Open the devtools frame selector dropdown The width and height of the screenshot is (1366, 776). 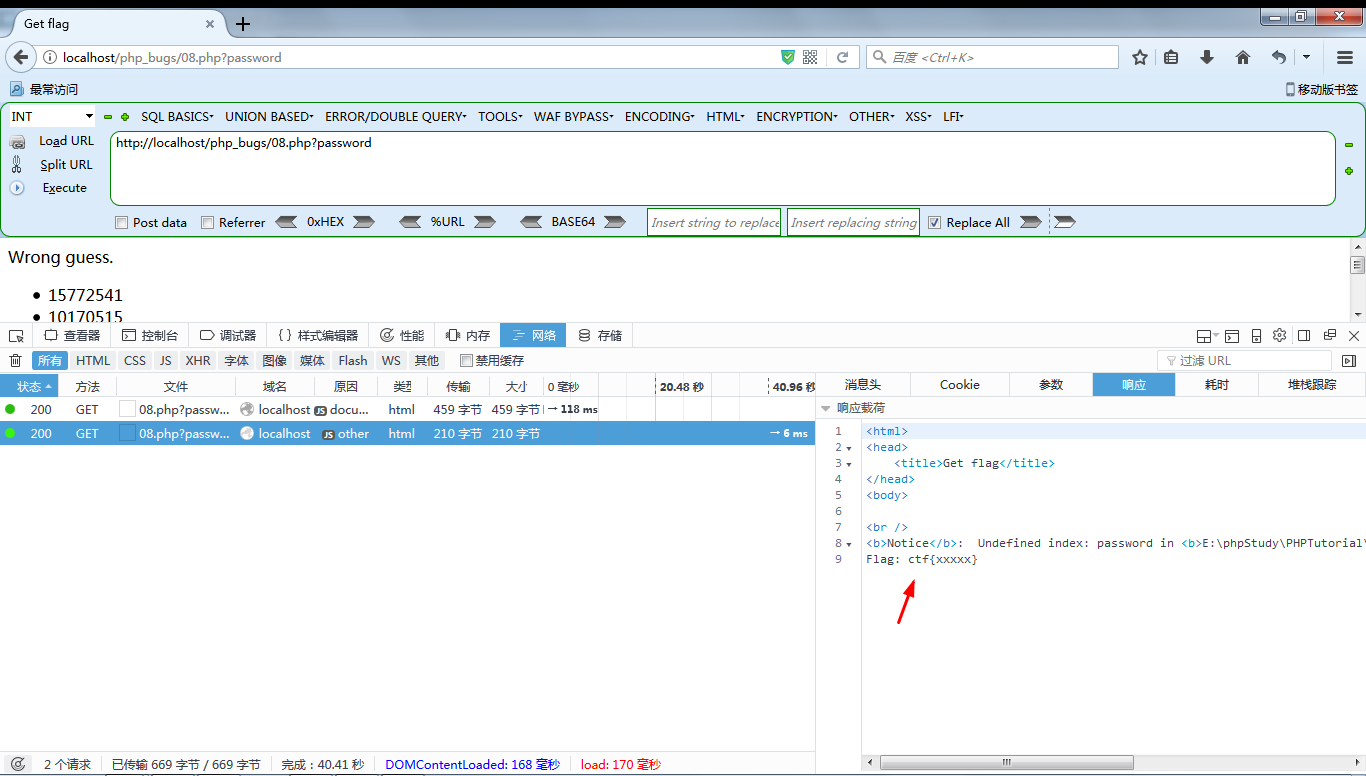click(1207, 336)
